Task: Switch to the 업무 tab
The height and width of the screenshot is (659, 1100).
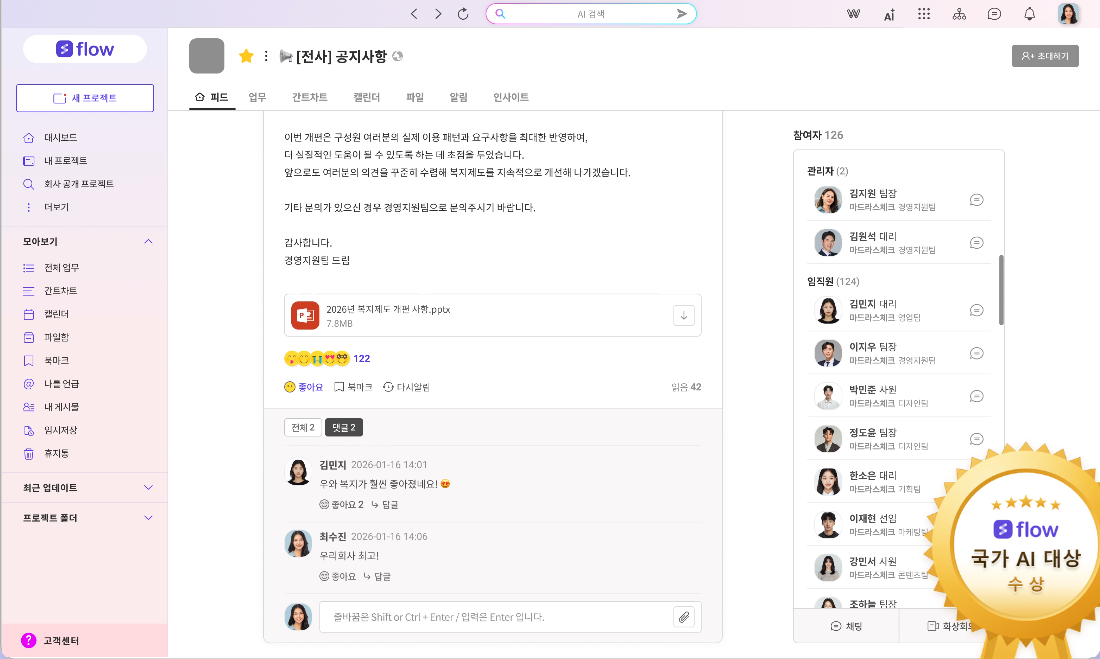Action: pyautogui.click(x=257, y=97)
